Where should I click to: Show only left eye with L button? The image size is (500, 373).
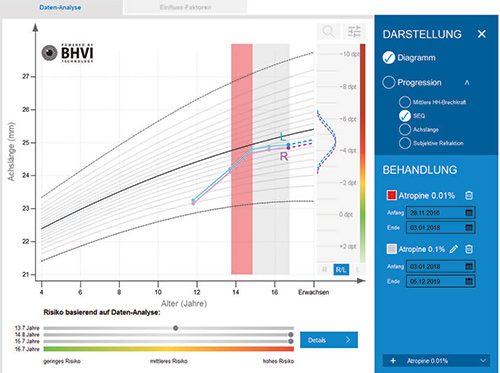[x=357, y=269]
